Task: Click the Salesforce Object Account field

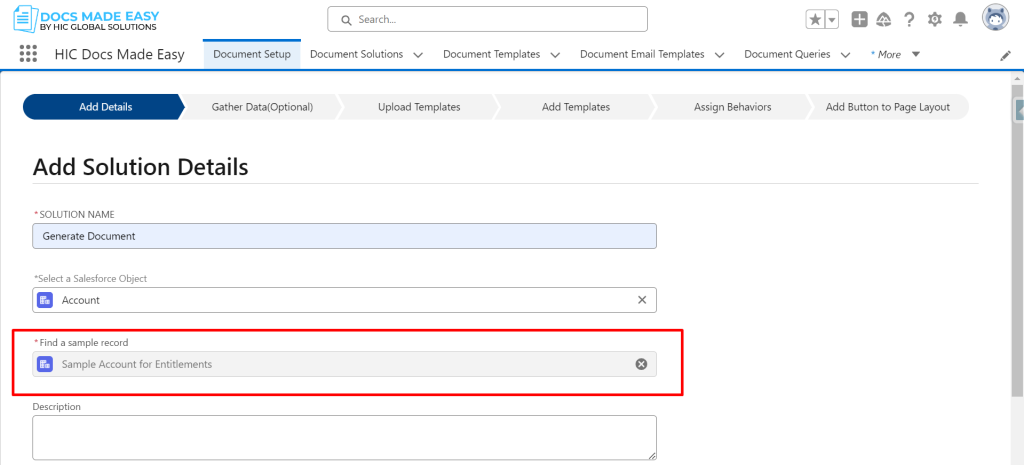Action: 344,300
